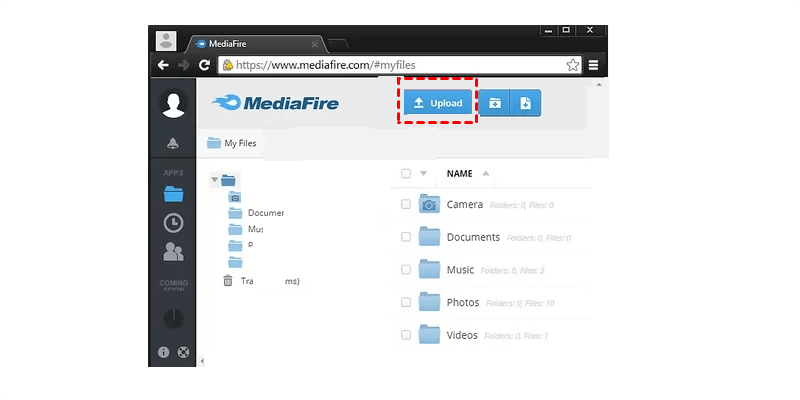Sort by the NAME column header
Viewport: 800px width, 400px height.
[x=459, y=173]
